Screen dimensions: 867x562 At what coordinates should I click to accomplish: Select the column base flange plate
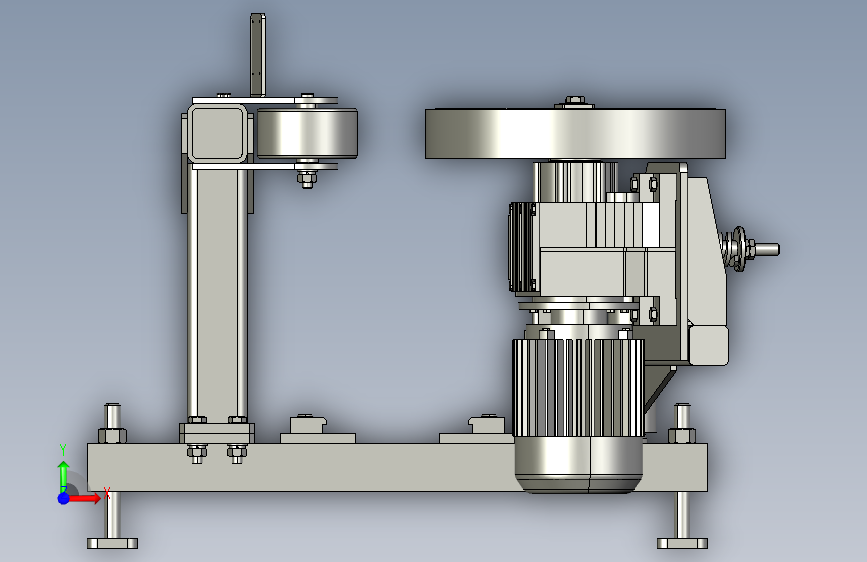coord(217,433)
